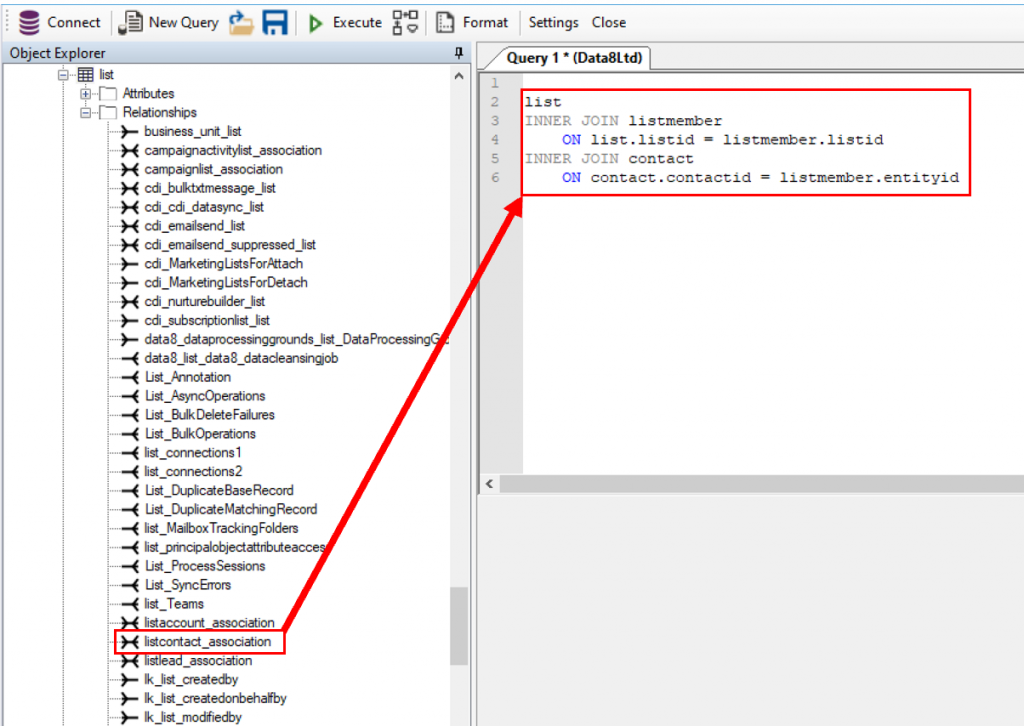Select the listcontact_association relationship

pos(207,642)
